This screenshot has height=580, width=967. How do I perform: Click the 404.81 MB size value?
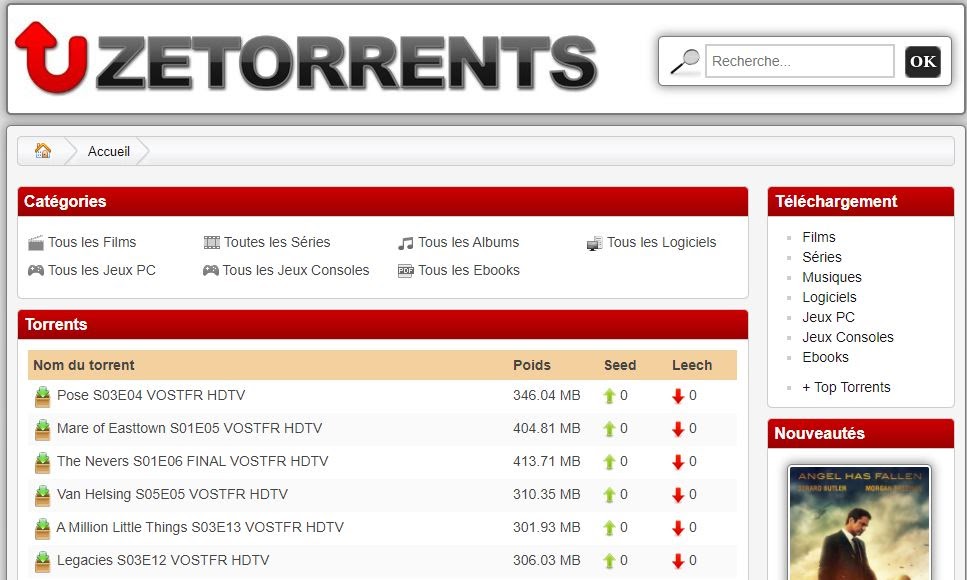pos(546,428)
